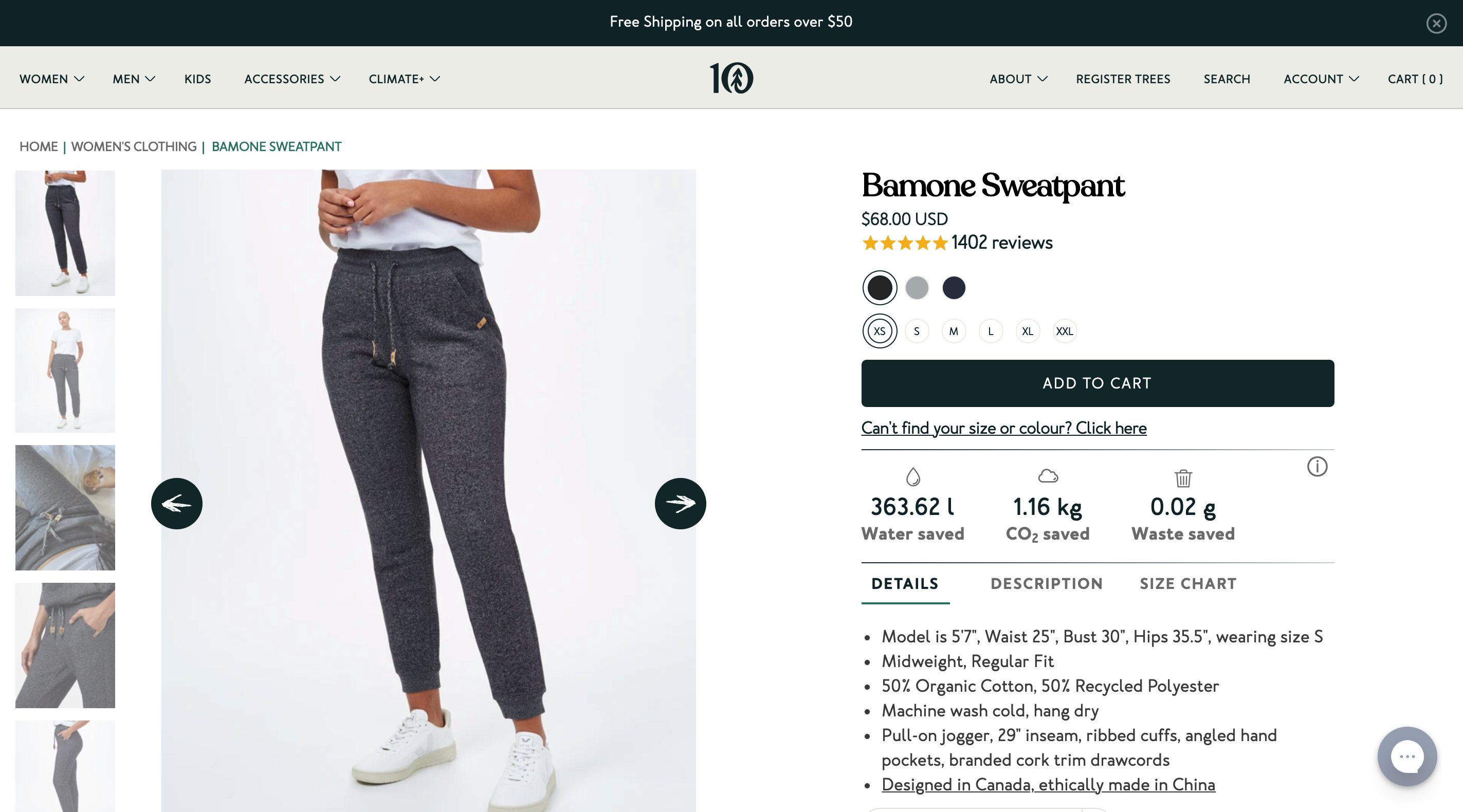
Task: Select size M
Action: 954,331
